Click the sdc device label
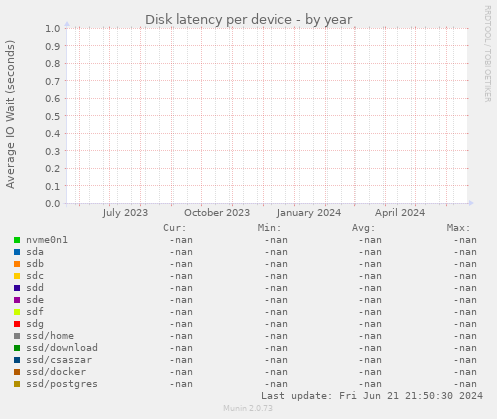 click(35, 276)
